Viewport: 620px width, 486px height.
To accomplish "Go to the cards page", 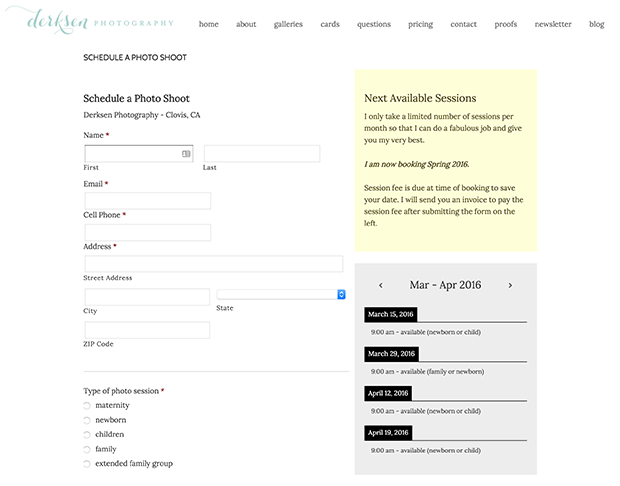I will [x=330, y=24].
